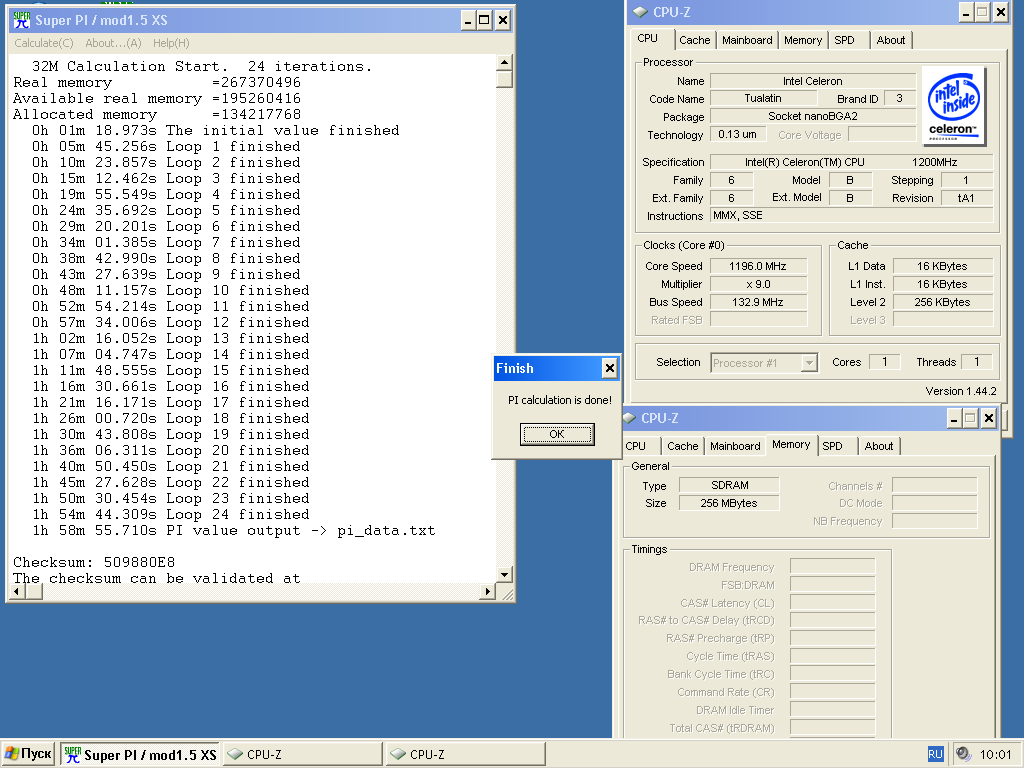The width and height of the screenshot is (1024, 768).
Task: Click the Super PI vertical scrollbar down arrow
Action: (x=504, y=575)
